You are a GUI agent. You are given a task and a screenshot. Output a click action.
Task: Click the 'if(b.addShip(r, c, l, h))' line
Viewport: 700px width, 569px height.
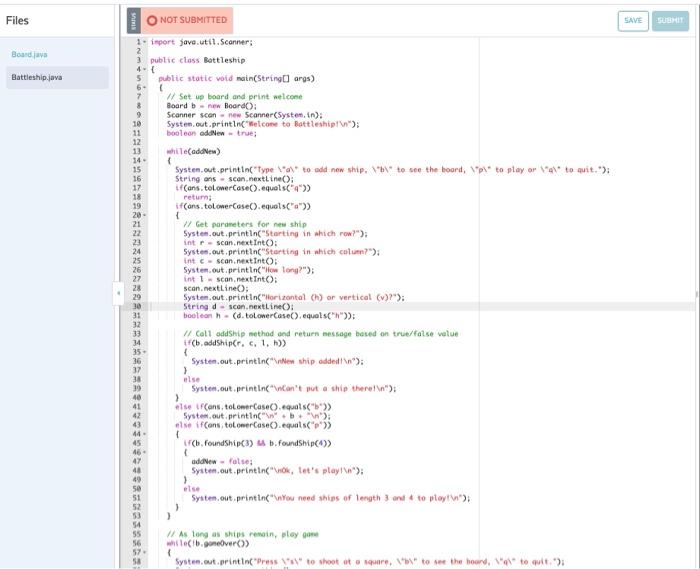tap(234, 343)
